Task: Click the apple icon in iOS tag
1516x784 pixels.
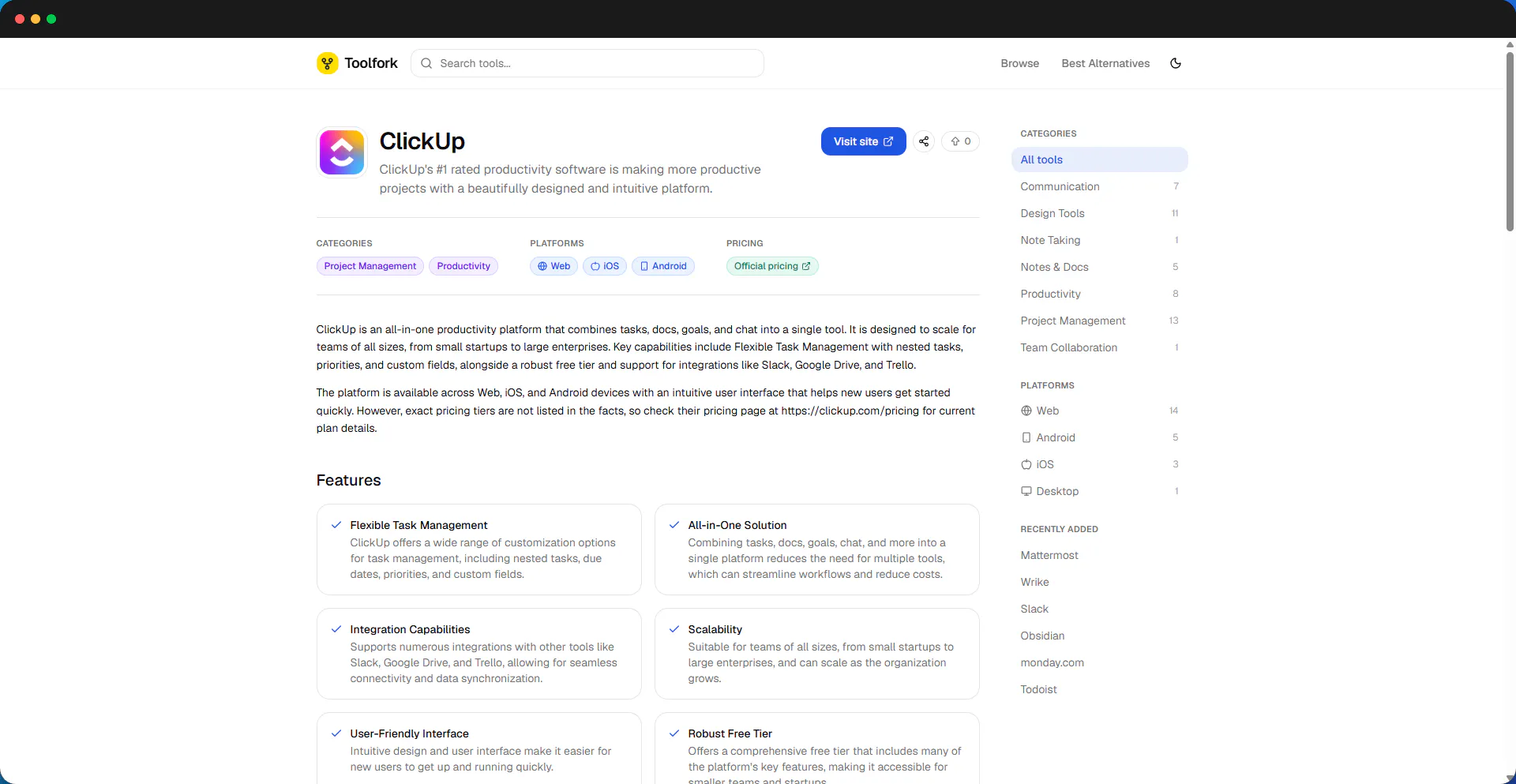Action: click(595, 266)
